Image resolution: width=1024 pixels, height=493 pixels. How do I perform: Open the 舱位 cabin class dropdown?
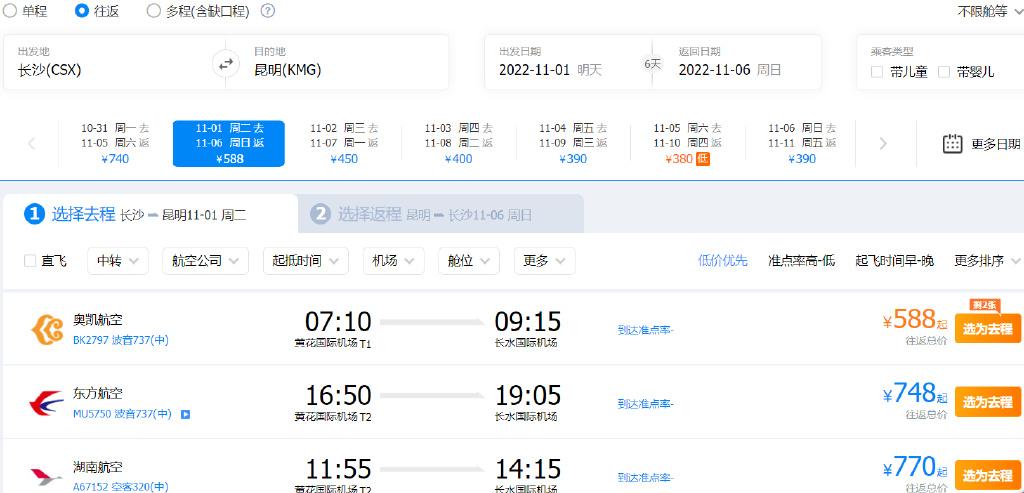[468, 261]
